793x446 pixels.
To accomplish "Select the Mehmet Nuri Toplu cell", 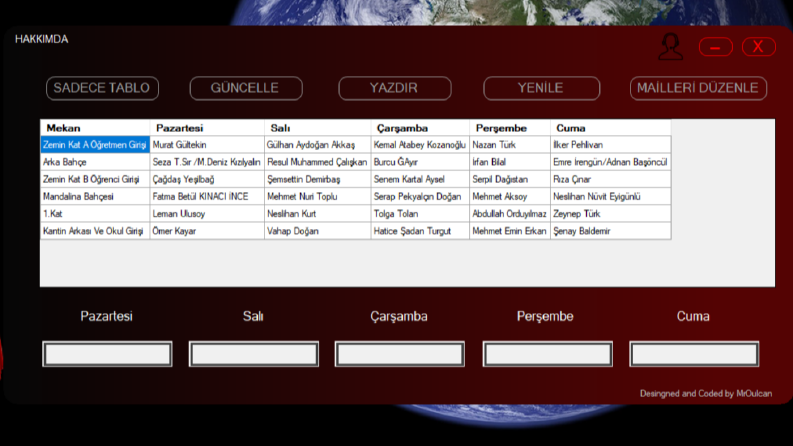I will pos(318,196).
